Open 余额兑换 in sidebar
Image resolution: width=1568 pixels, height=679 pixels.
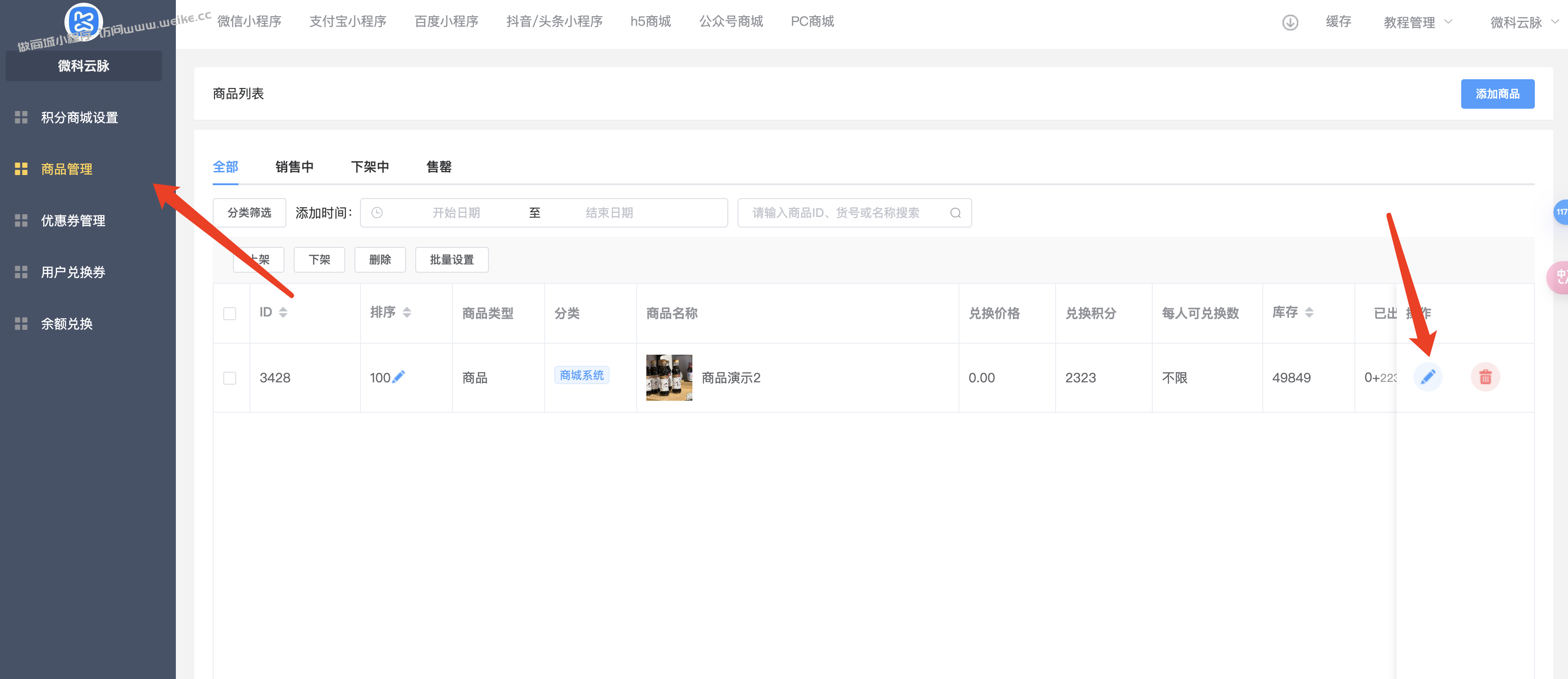point(66,323)
